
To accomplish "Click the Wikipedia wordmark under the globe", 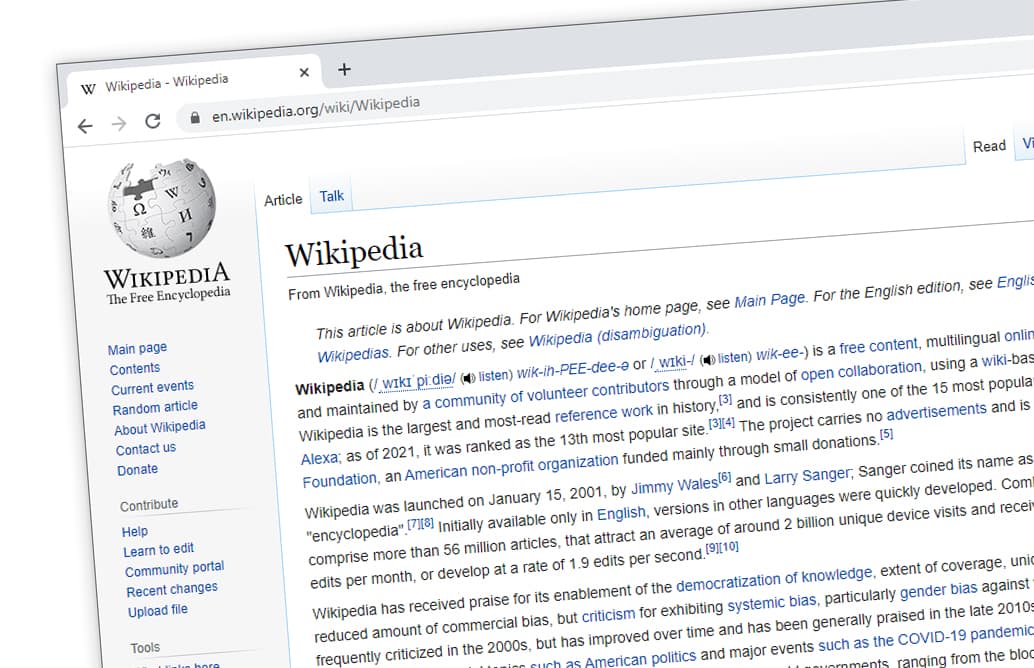I will tap(167, 276).
